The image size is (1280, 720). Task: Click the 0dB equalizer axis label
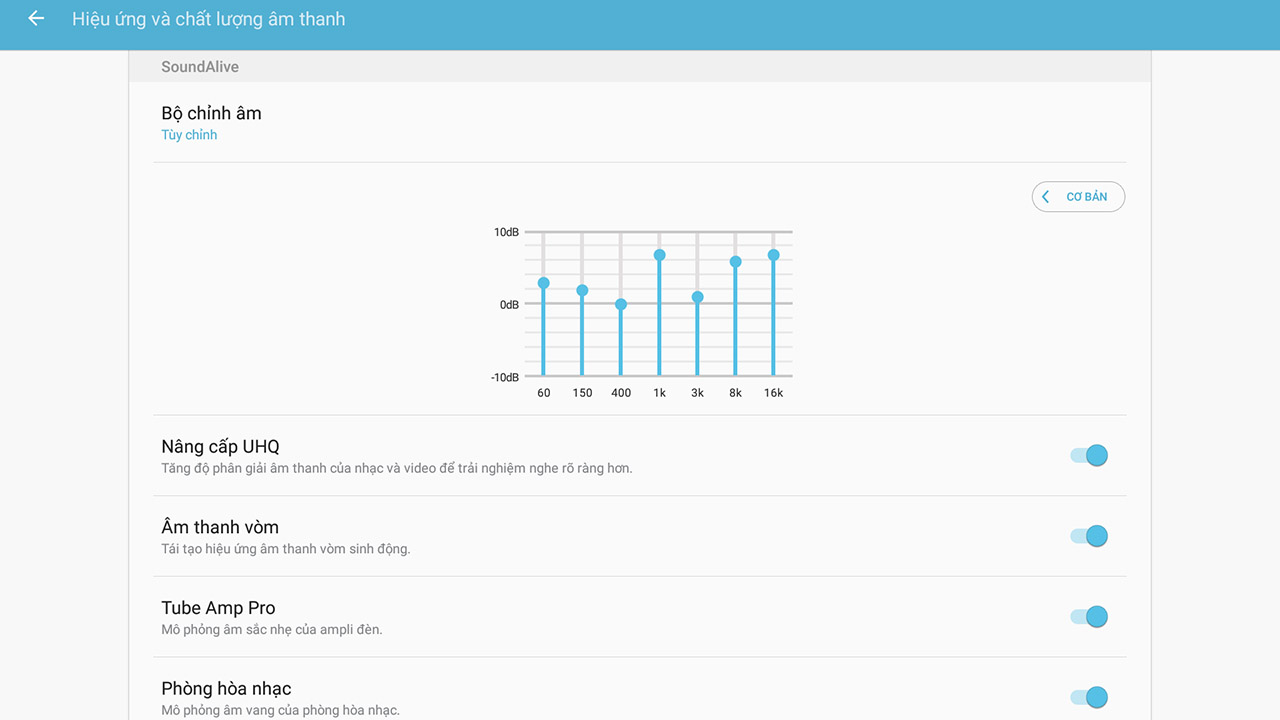coord(509,304)
